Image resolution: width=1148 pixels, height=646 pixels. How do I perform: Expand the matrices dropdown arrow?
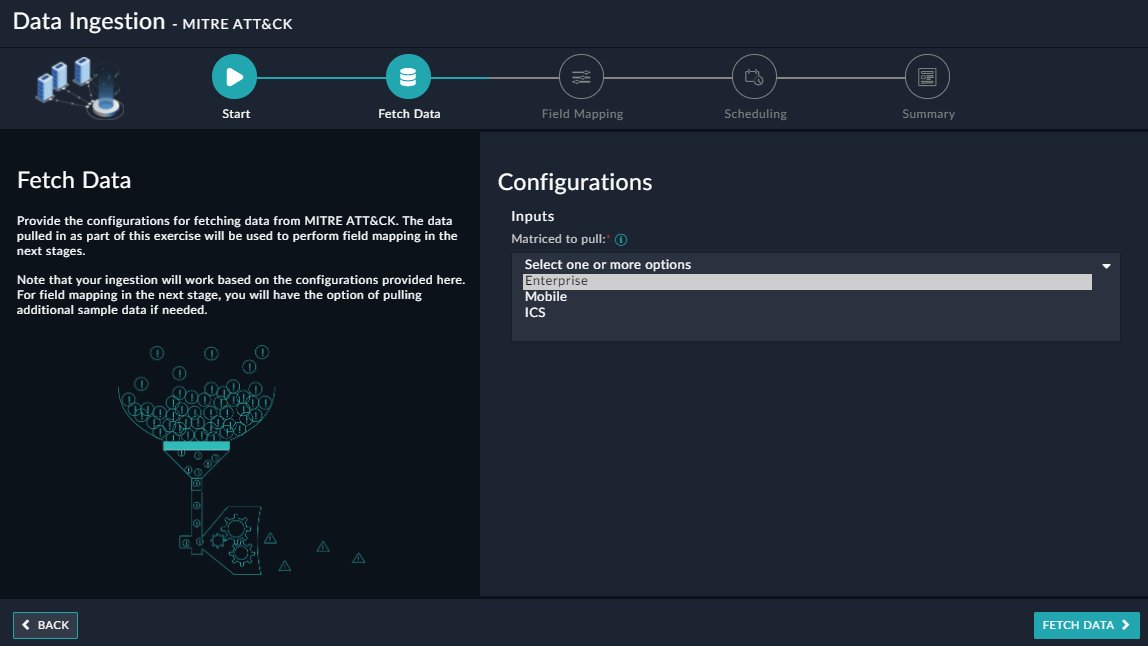[1106, 266]
